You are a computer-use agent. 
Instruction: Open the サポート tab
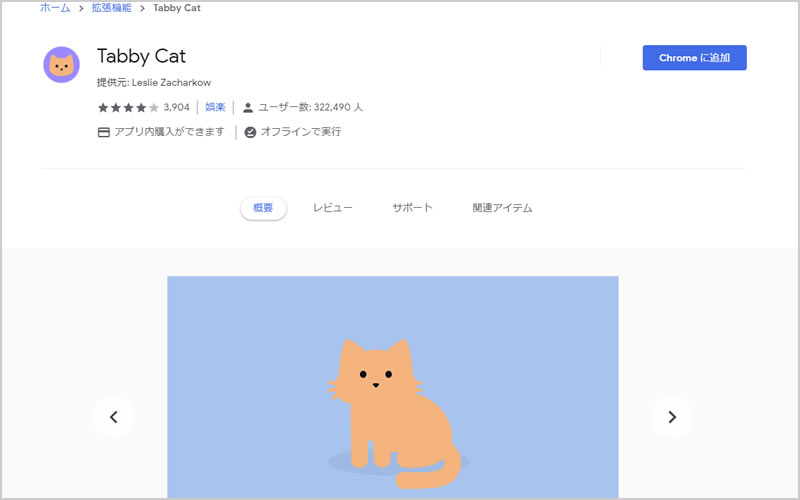(412, 208)
